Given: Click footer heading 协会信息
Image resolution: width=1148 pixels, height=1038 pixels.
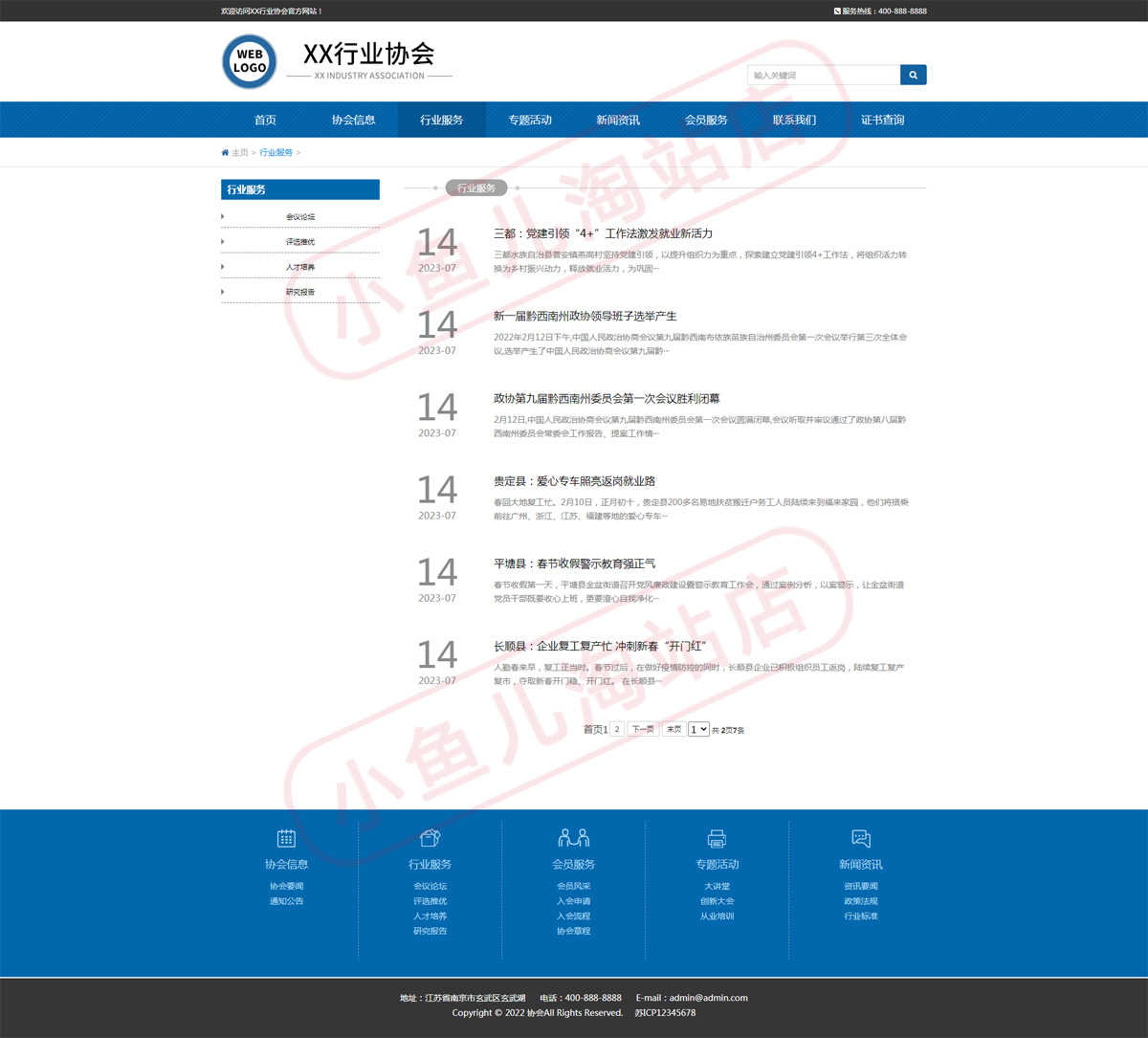Looking at the screenshot, I should pyautogui.click(x=286, y=864).
